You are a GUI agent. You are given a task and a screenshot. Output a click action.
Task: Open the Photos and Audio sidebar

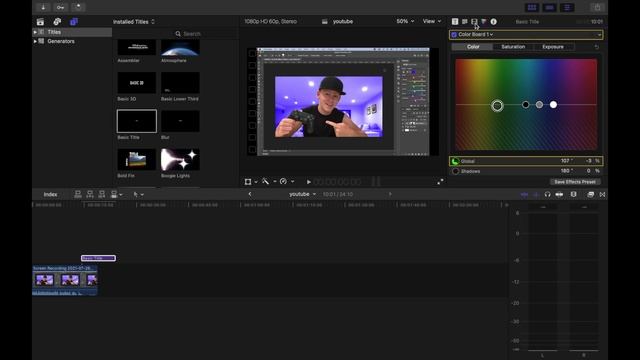coord(57,22)
